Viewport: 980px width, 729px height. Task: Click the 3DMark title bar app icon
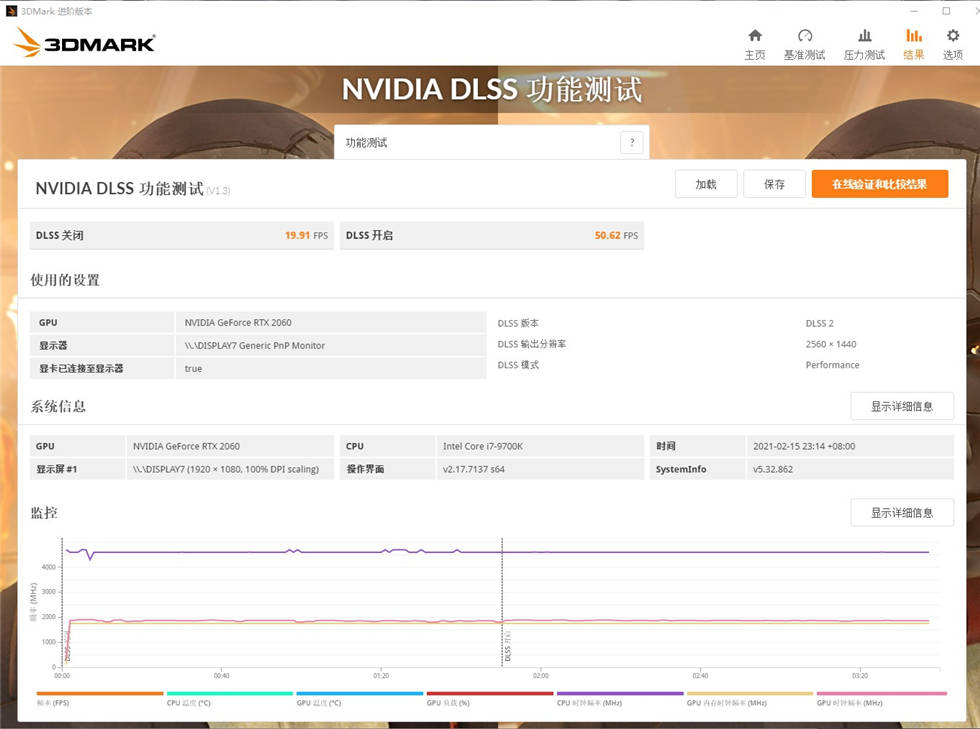click(x=11, y=11)
